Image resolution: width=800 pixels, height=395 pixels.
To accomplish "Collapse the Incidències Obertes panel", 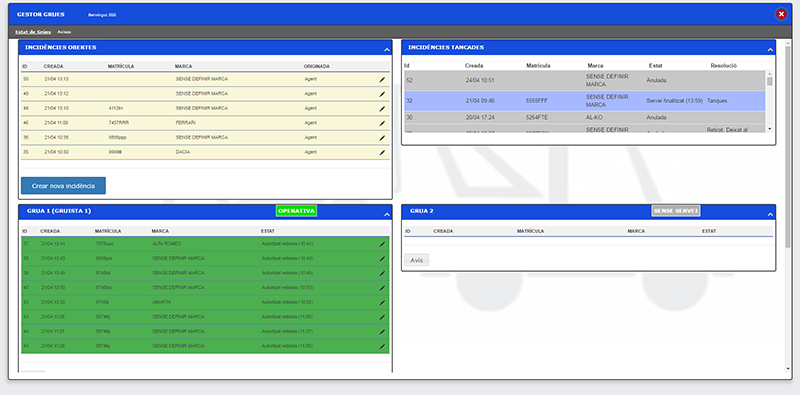I will click(387, 50).
